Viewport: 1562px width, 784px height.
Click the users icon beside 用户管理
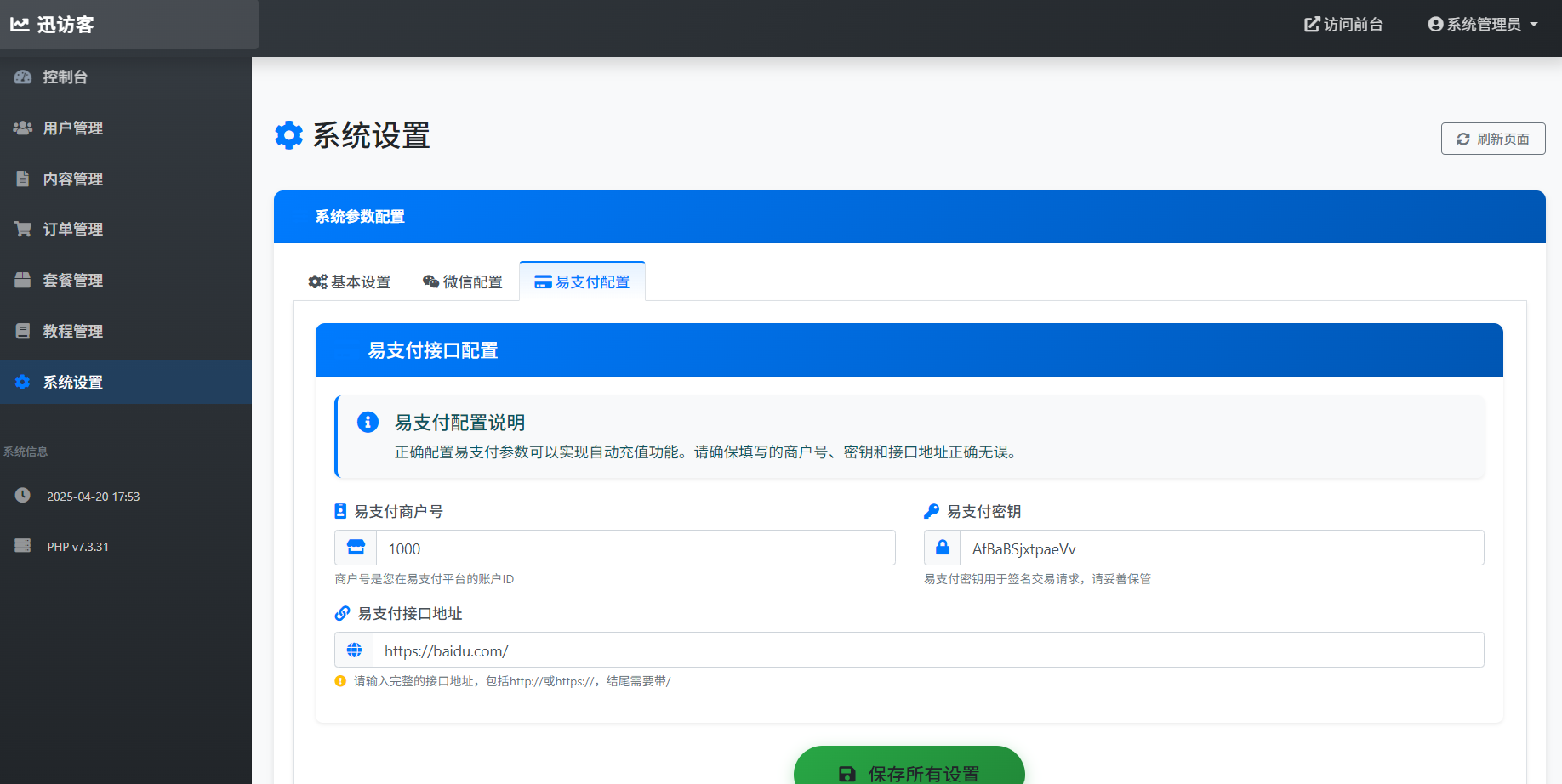[x=23, y=128]
